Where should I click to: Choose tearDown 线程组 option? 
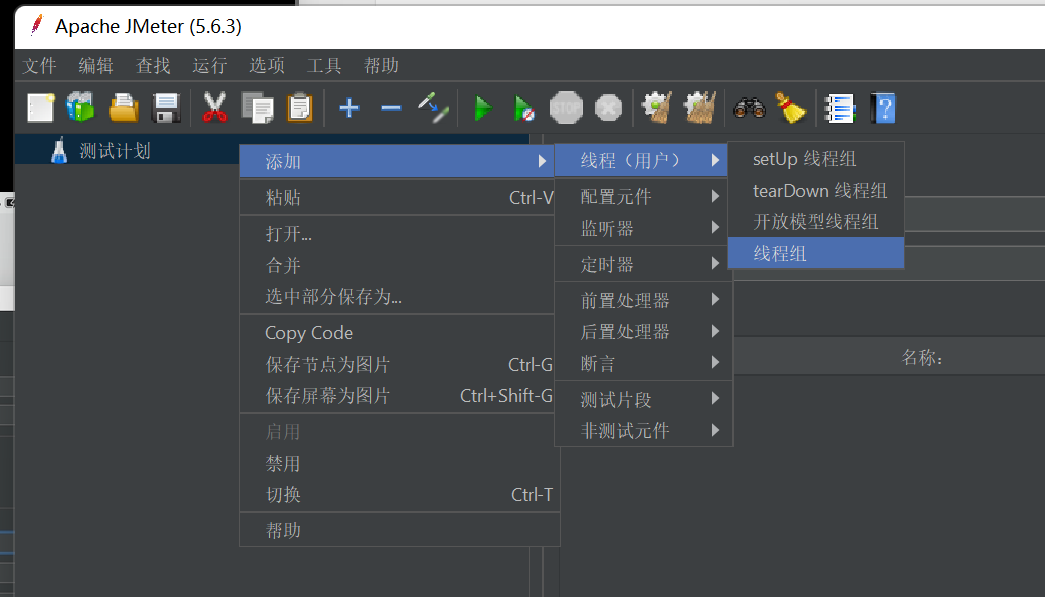816,191
